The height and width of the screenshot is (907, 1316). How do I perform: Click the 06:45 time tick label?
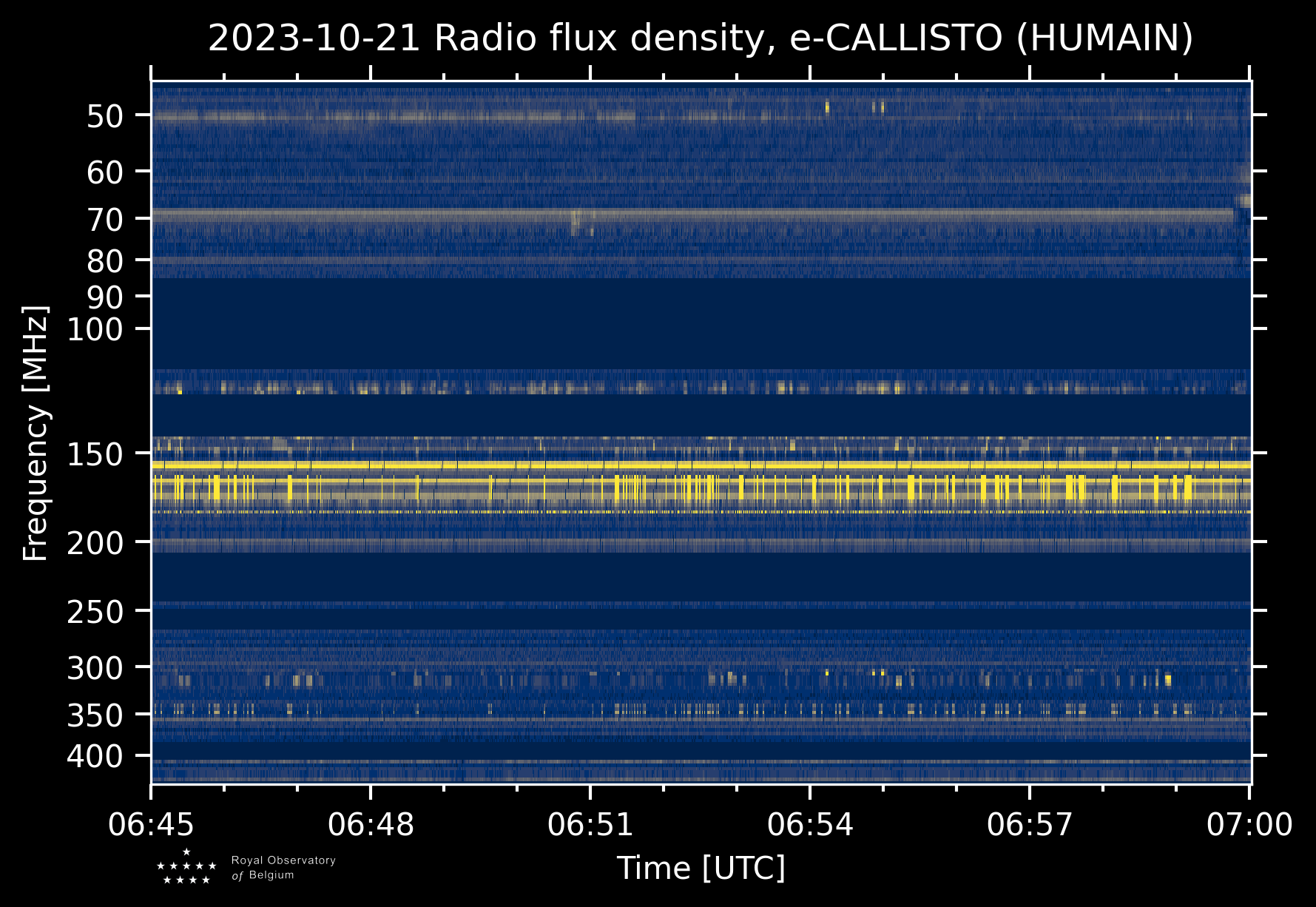coord(152,825)
